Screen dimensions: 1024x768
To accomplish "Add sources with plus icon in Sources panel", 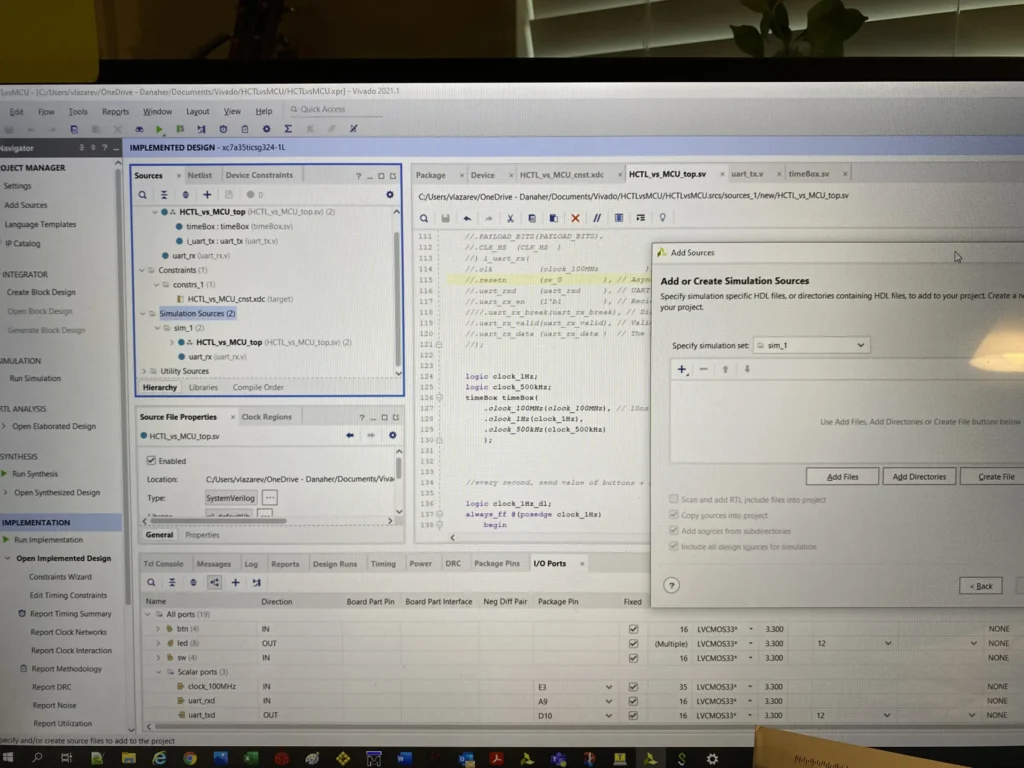I will click(207, 195).
